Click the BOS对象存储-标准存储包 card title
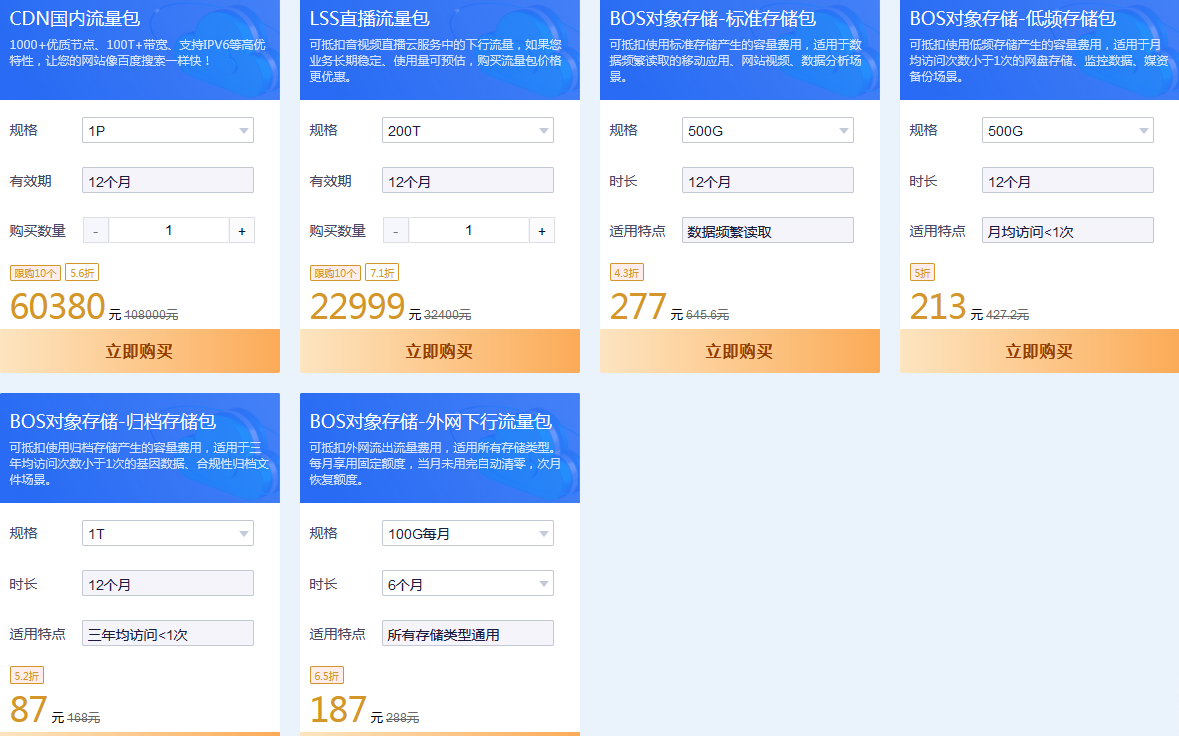 (713, 18)
